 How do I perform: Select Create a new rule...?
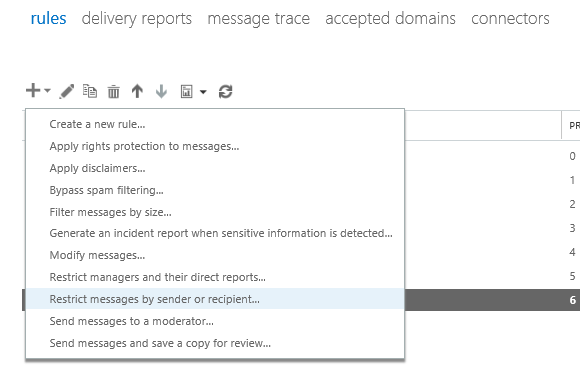(x=215, y=124)
